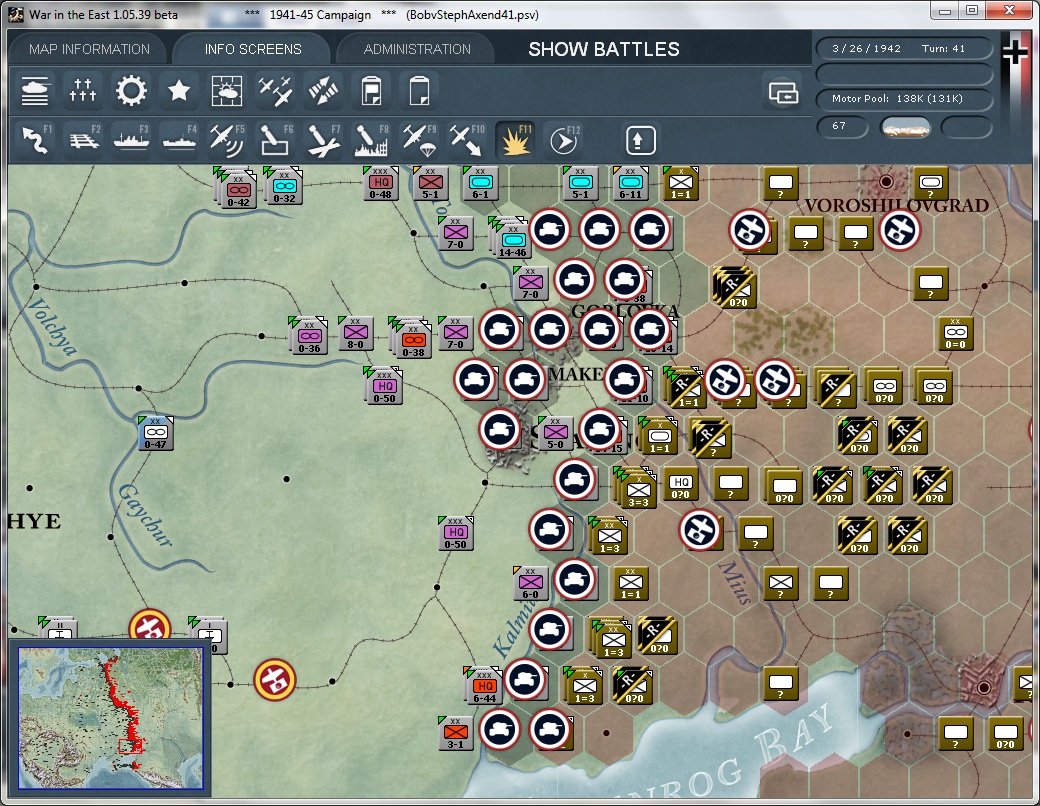Screen dimensions: 1040x806
Task: Click the date and Turn 41 display
Action: [x=903, y=48]
